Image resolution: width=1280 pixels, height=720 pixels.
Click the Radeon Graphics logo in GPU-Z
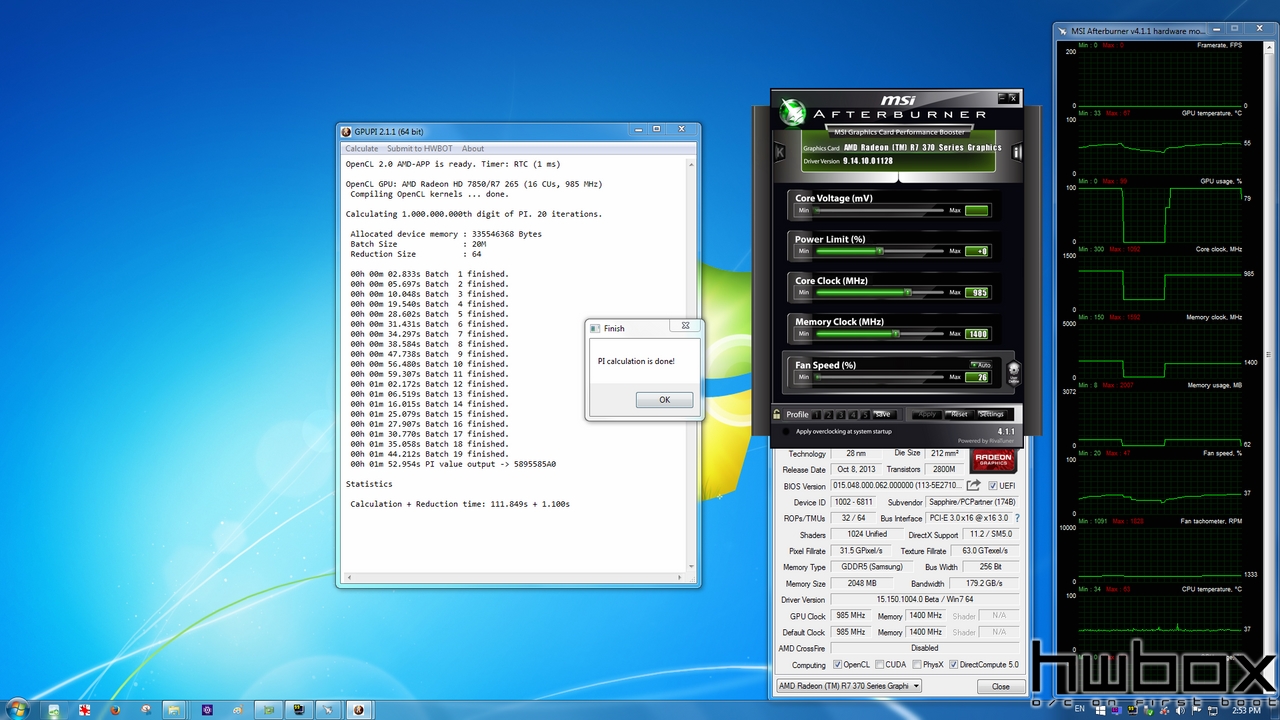click(x=993, y=461)
